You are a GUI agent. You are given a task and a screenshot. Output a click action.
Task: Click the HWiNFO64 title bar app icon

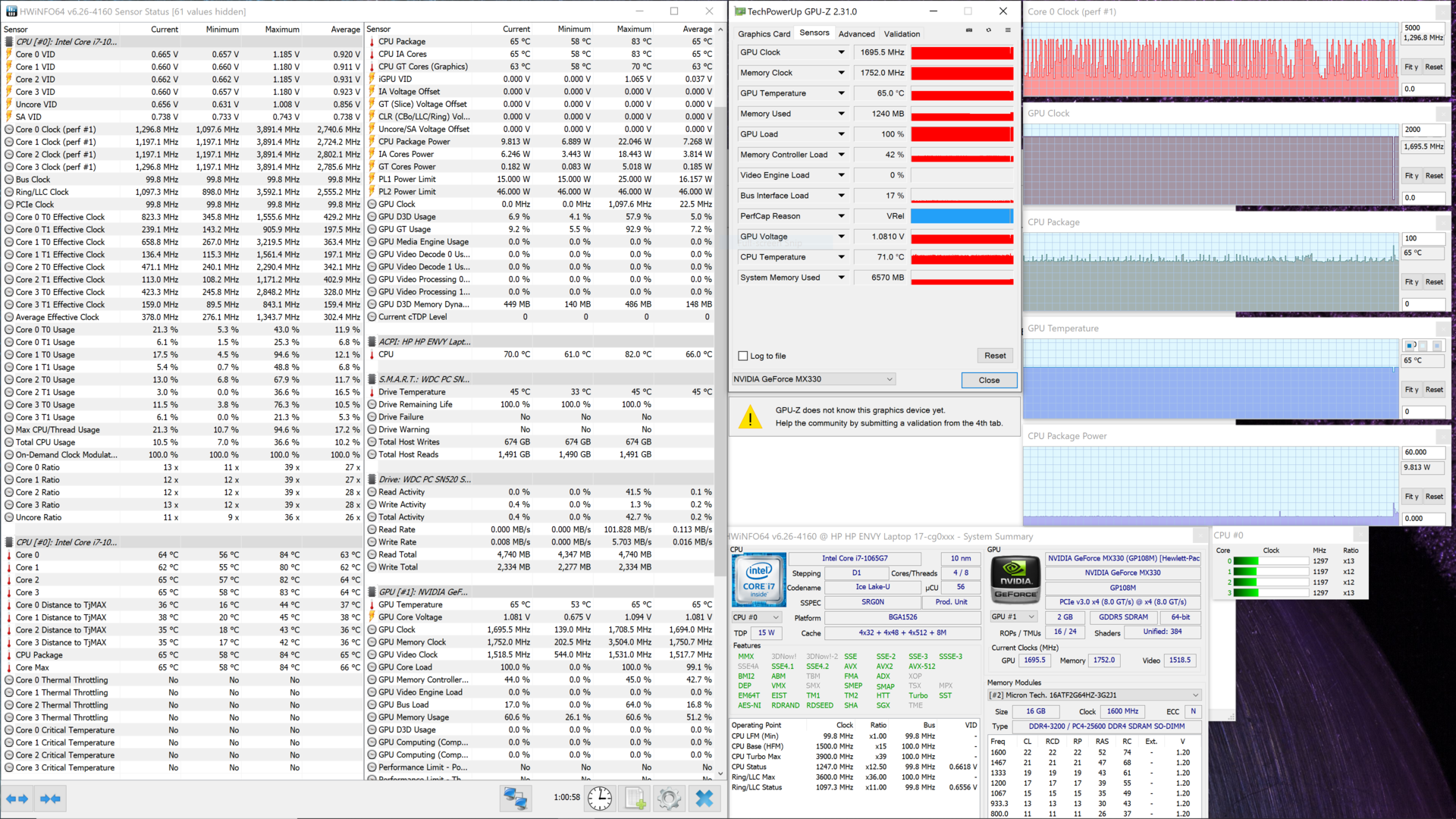point(11,11)
